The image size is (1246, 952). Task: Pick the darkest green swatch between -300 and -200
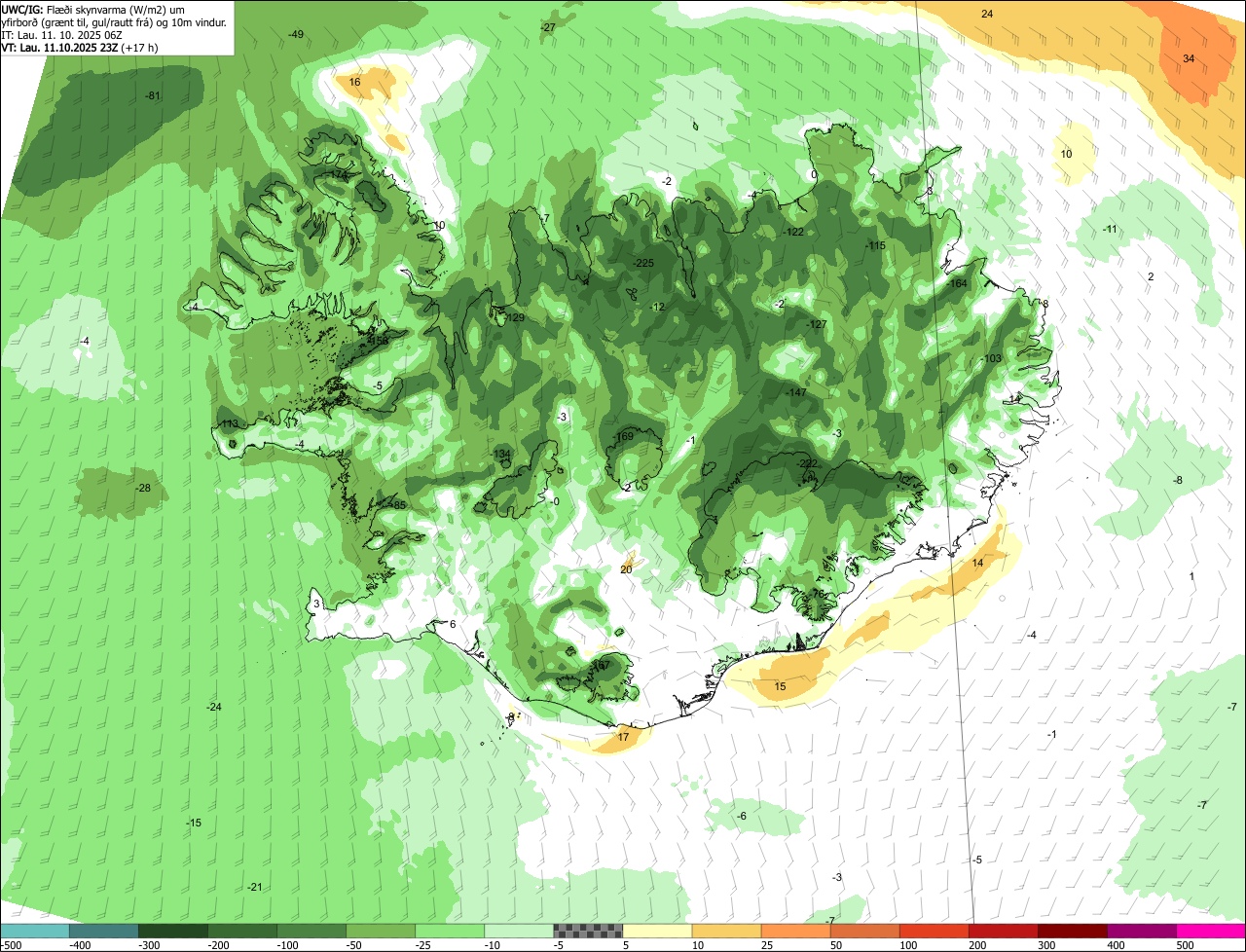click(173, 931)
